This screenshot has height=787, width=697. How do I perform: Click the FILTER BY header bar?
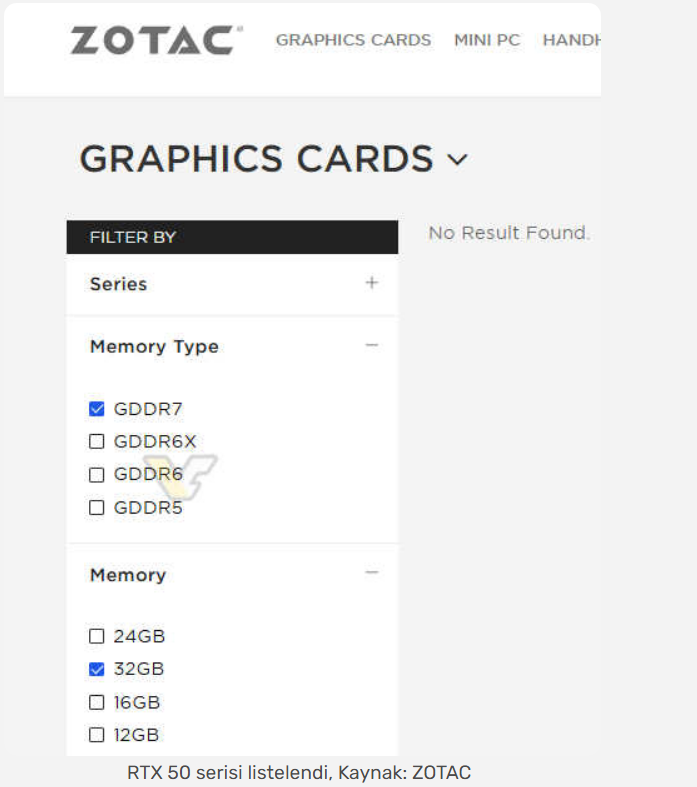(x=232, y=237)
